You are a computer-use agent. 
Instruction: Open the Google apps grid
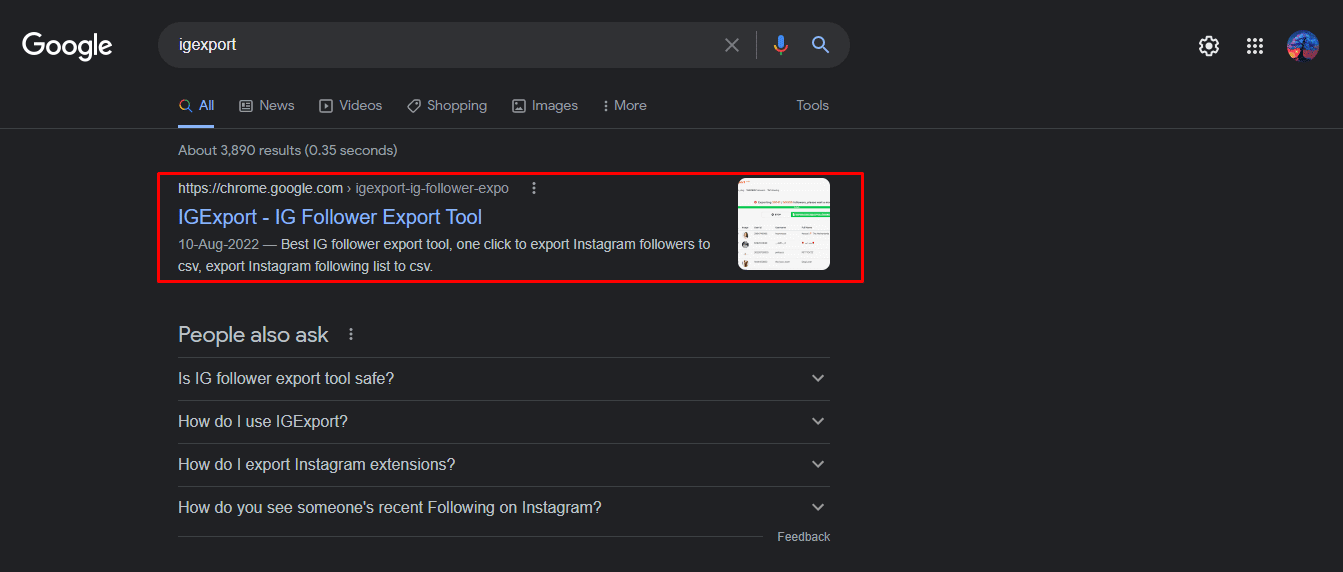click(1255, 46)
